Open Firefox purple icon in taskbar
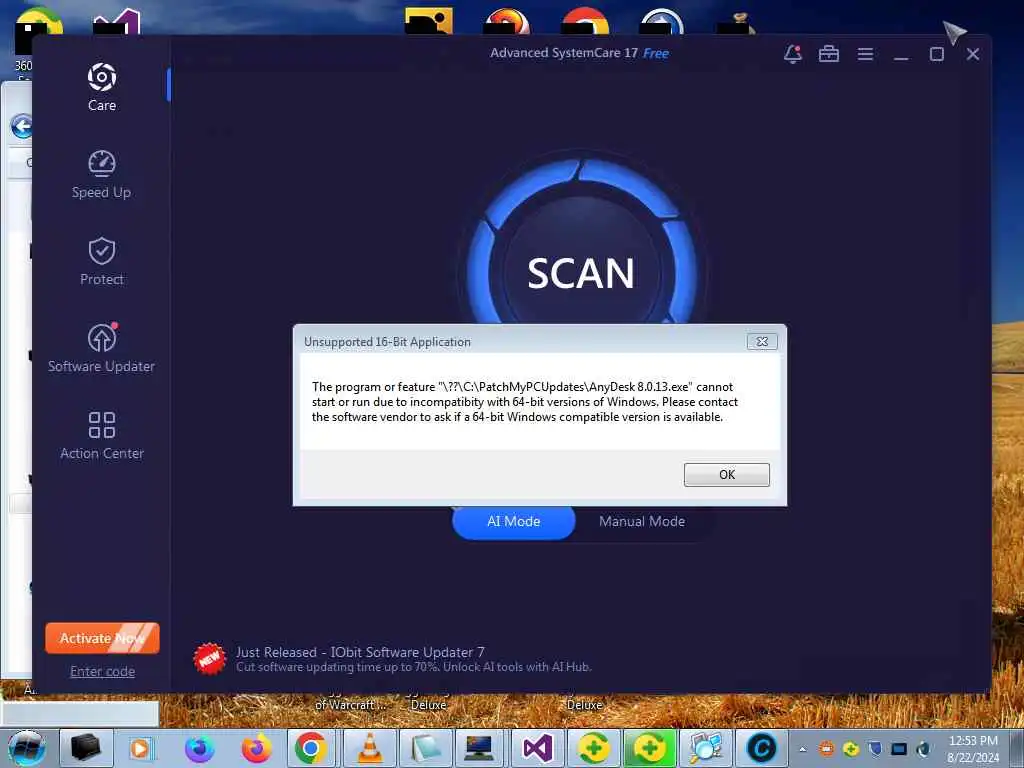1024x768 pixels. coord(199,748)
